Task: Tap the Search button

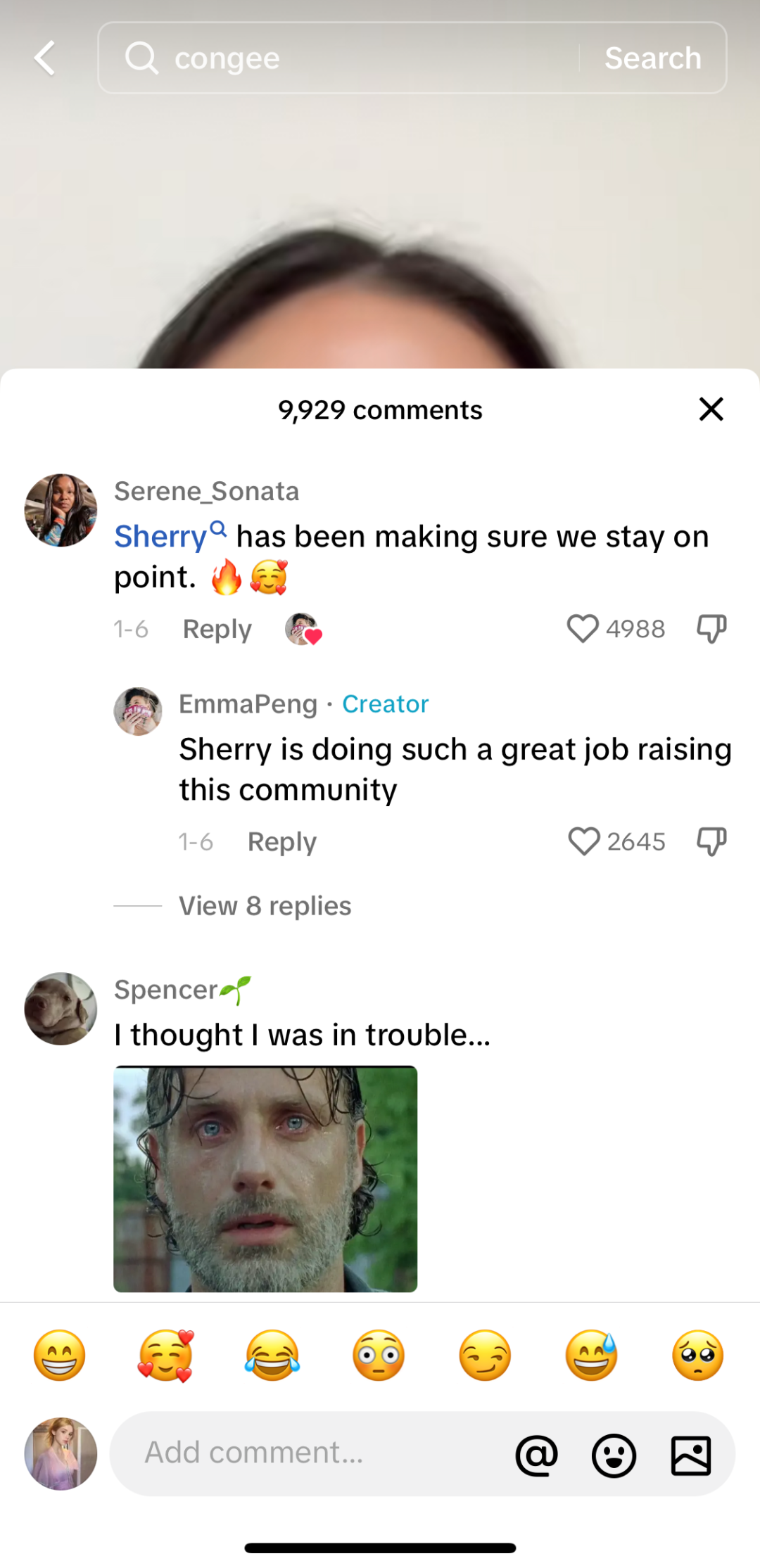Action: coord(653,58)
